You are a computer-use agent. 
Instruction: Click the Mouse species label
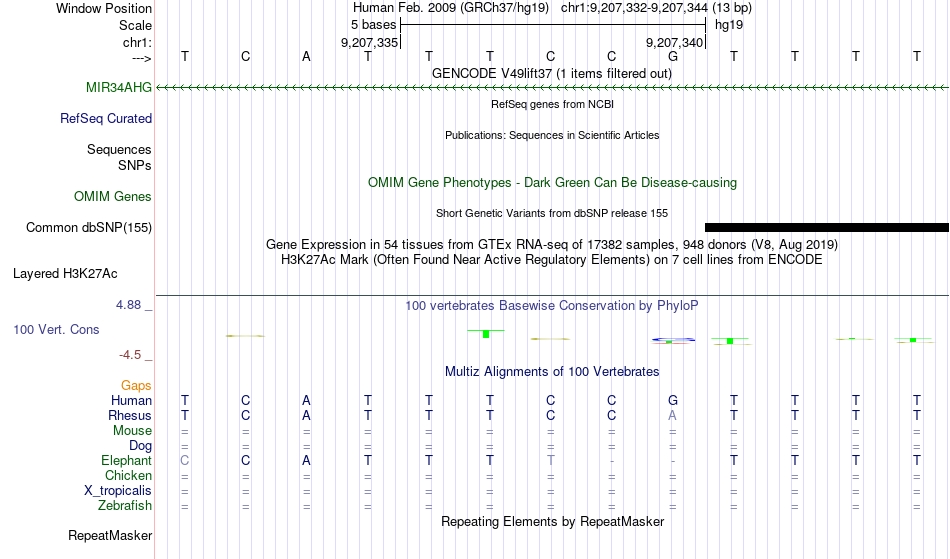click(x=132, y=431)
